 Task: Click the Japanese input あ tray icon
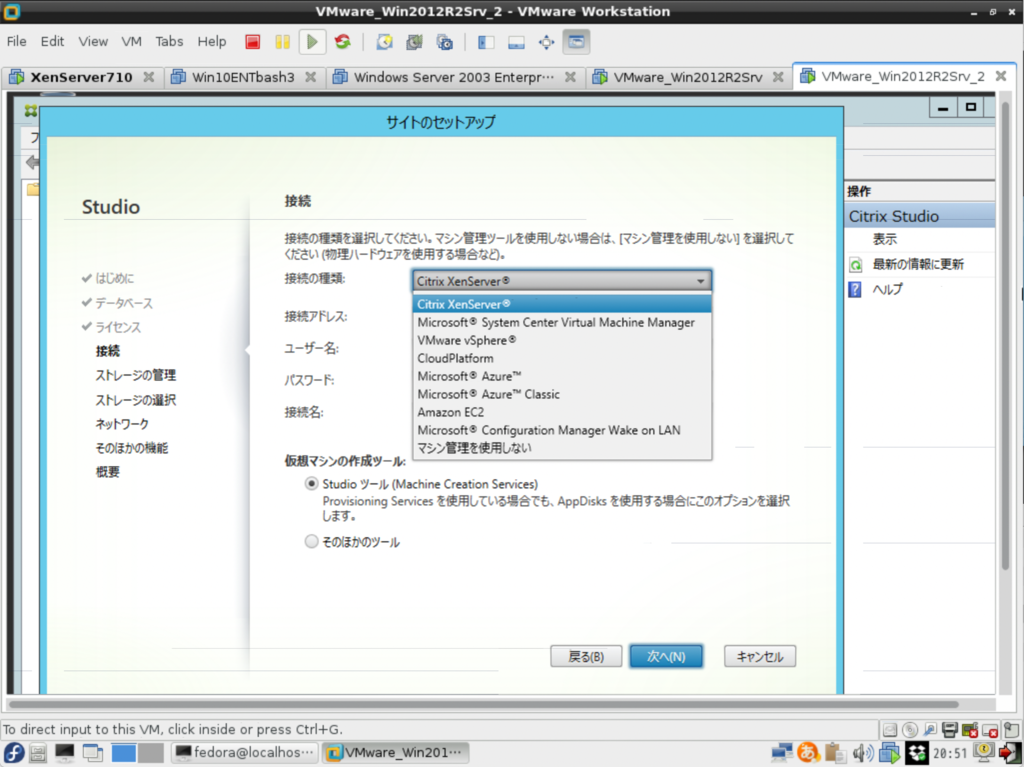[x=808, y=753]
